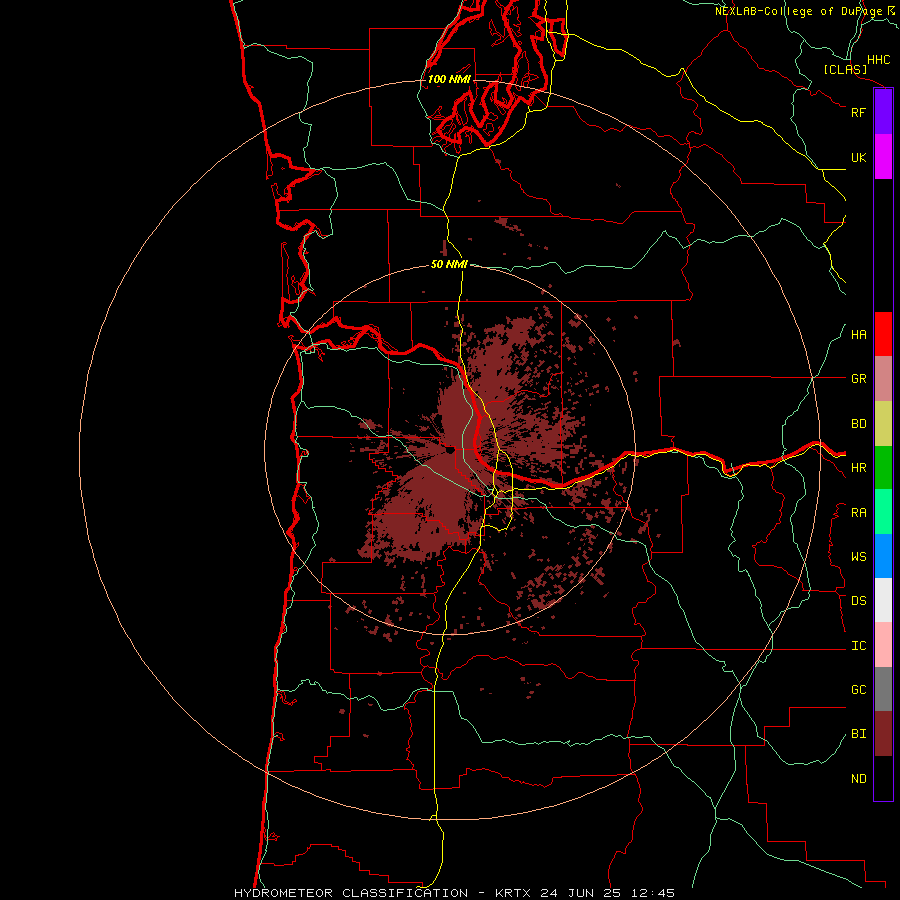Click the HA red legend swatch
This screenshot has width=900, height=900.
point(883,334)
